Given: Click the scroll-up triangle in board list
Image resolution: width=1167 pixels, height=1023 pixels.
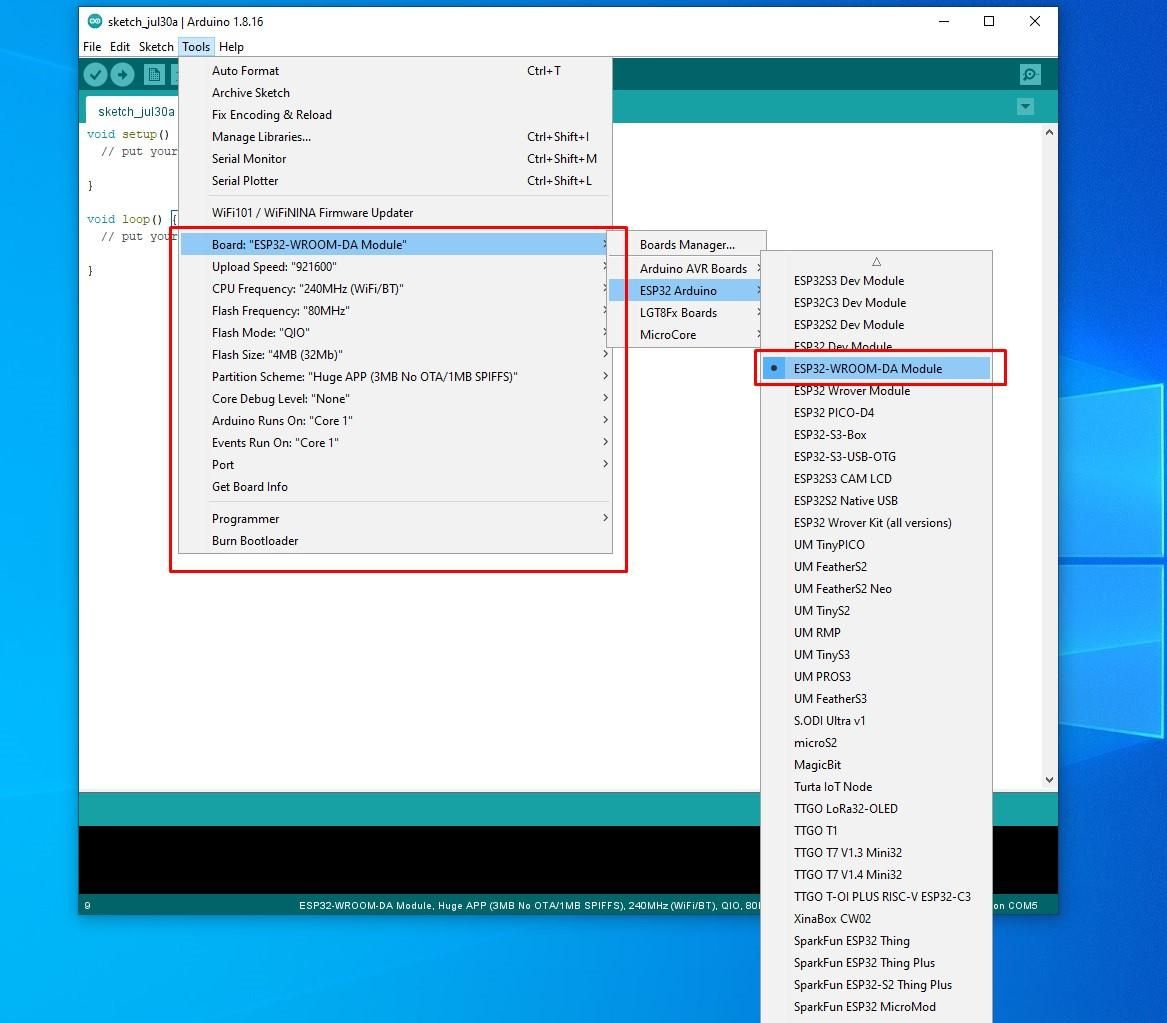Looking at the screenshot, I should click(877, 262).
